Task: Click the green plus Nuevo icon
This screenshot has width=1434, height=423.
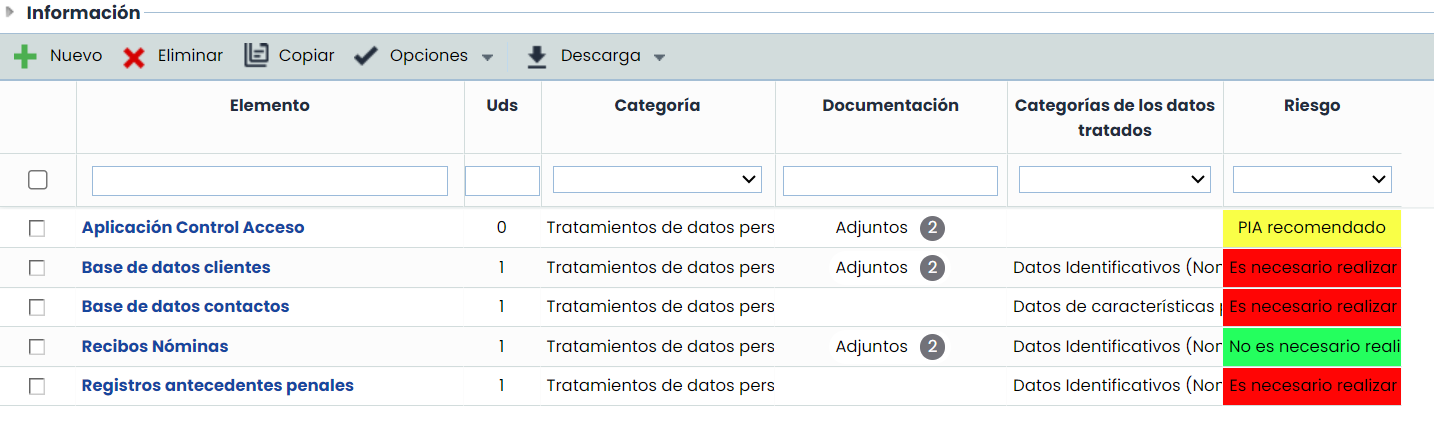Action: pyautogui.click(x=25, y=57)
